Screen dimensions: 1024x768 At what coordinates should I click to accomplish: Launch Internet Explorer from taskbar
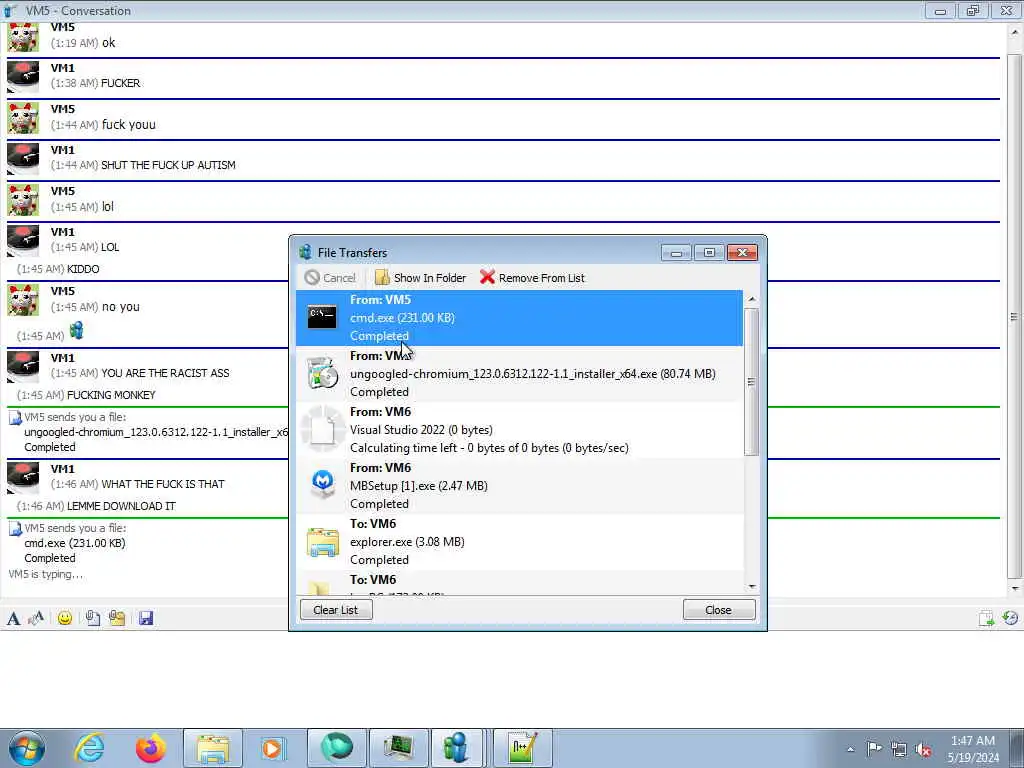[x=89, y=748]
